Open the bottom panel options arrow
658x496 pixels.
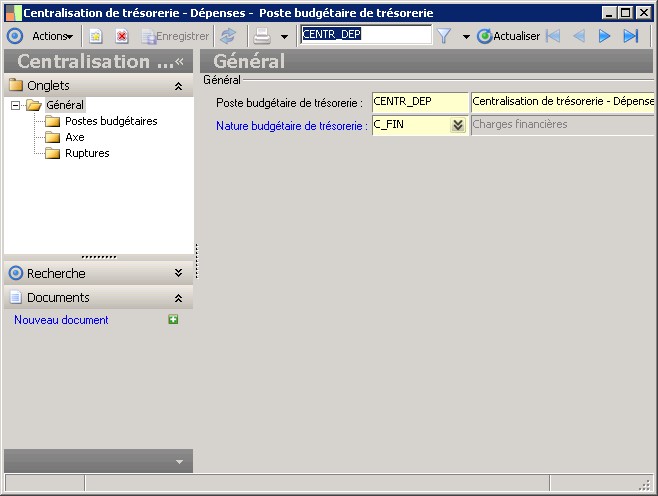tap(179, 462)
